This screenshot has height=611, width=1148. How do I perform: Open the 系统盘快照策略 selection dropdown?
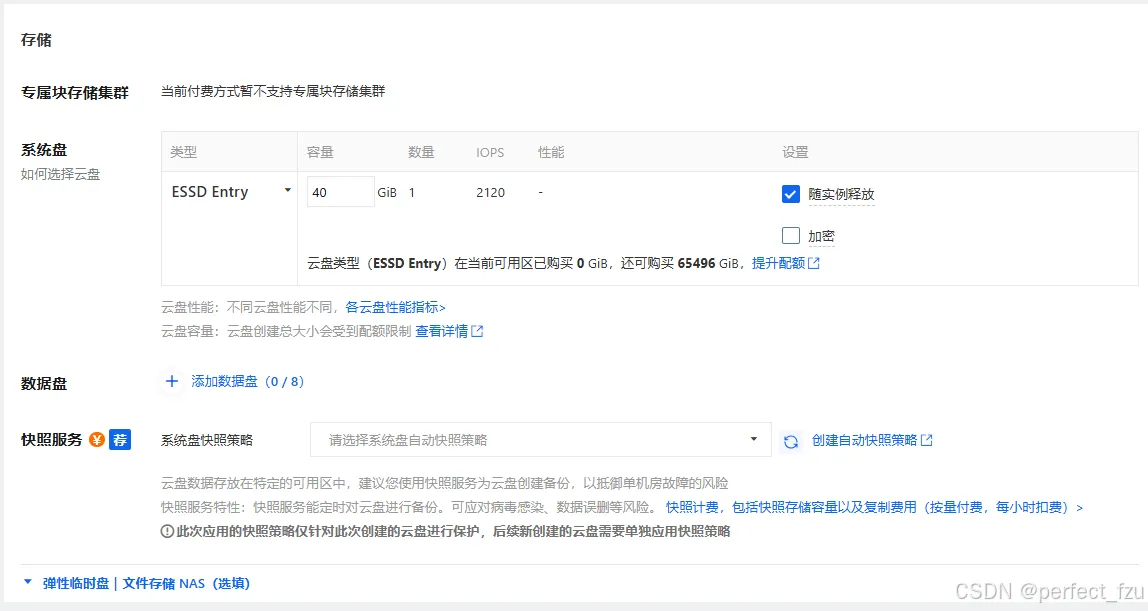click(541, 440)
